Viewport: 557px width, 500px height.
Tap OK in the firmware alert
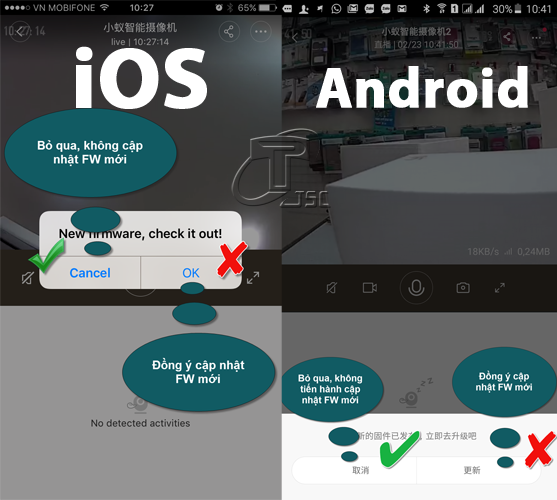coord(191,273)
